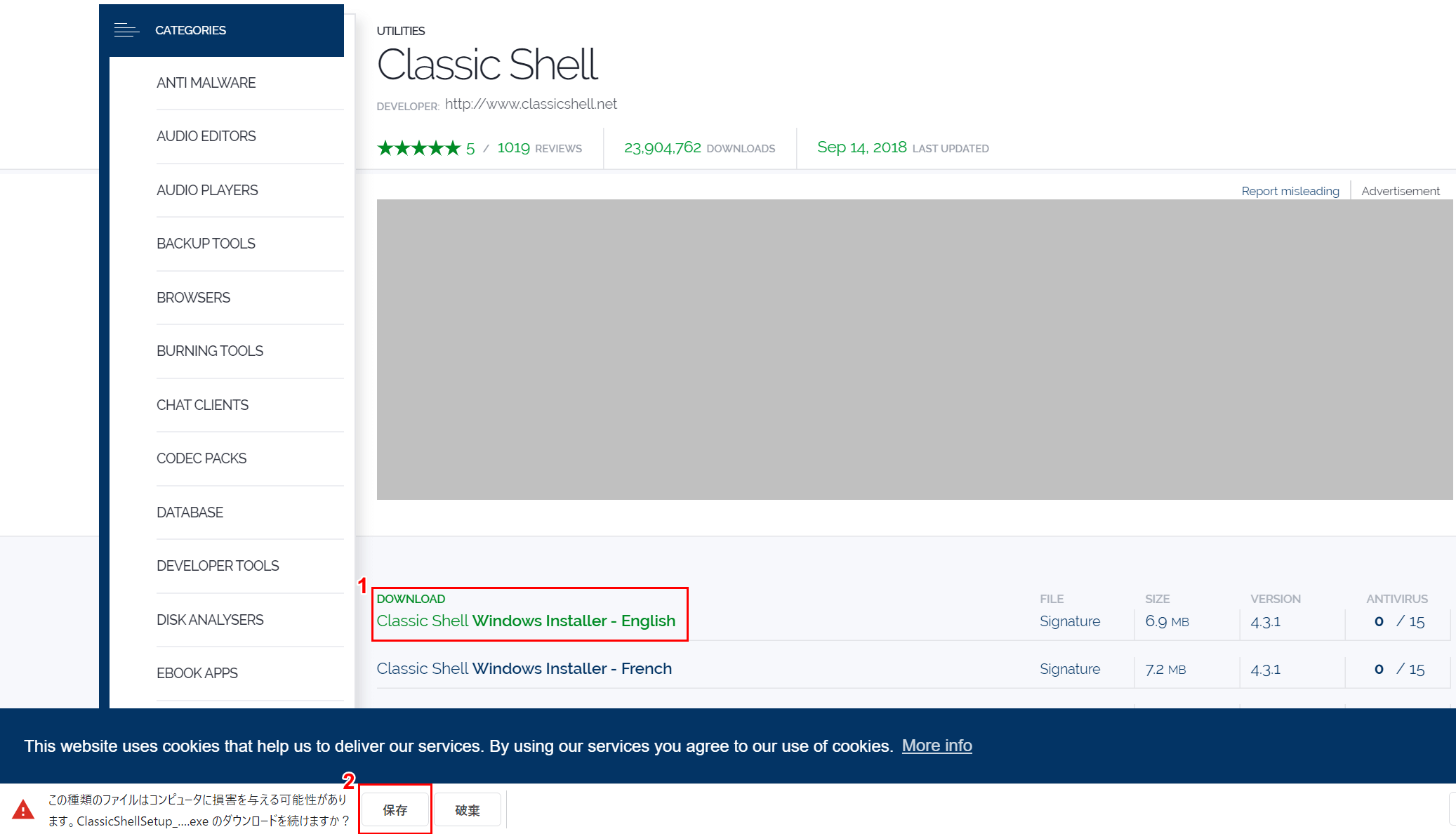Click the green five-star rating icons
Viewport: 1456px width, 834px height.
[418, 148]
